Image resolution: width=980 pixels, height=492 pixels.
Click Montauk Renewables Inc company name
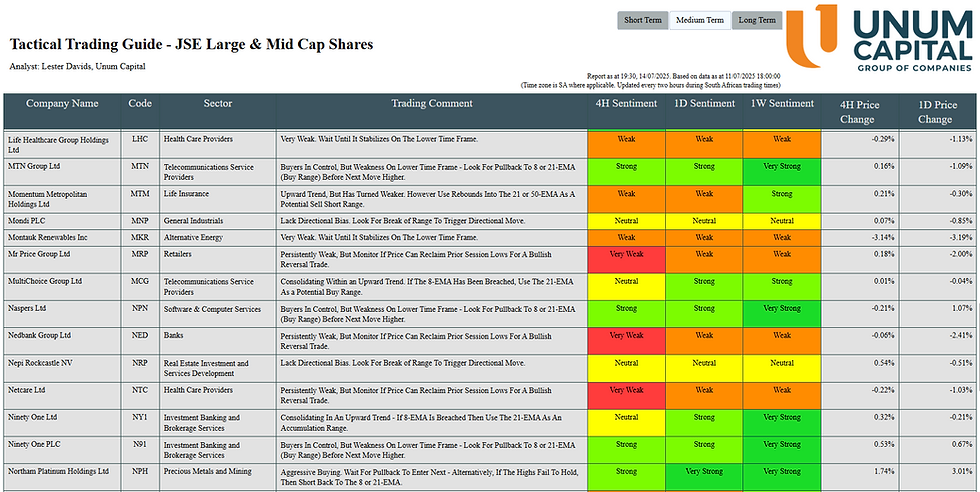tap(48, 238)
